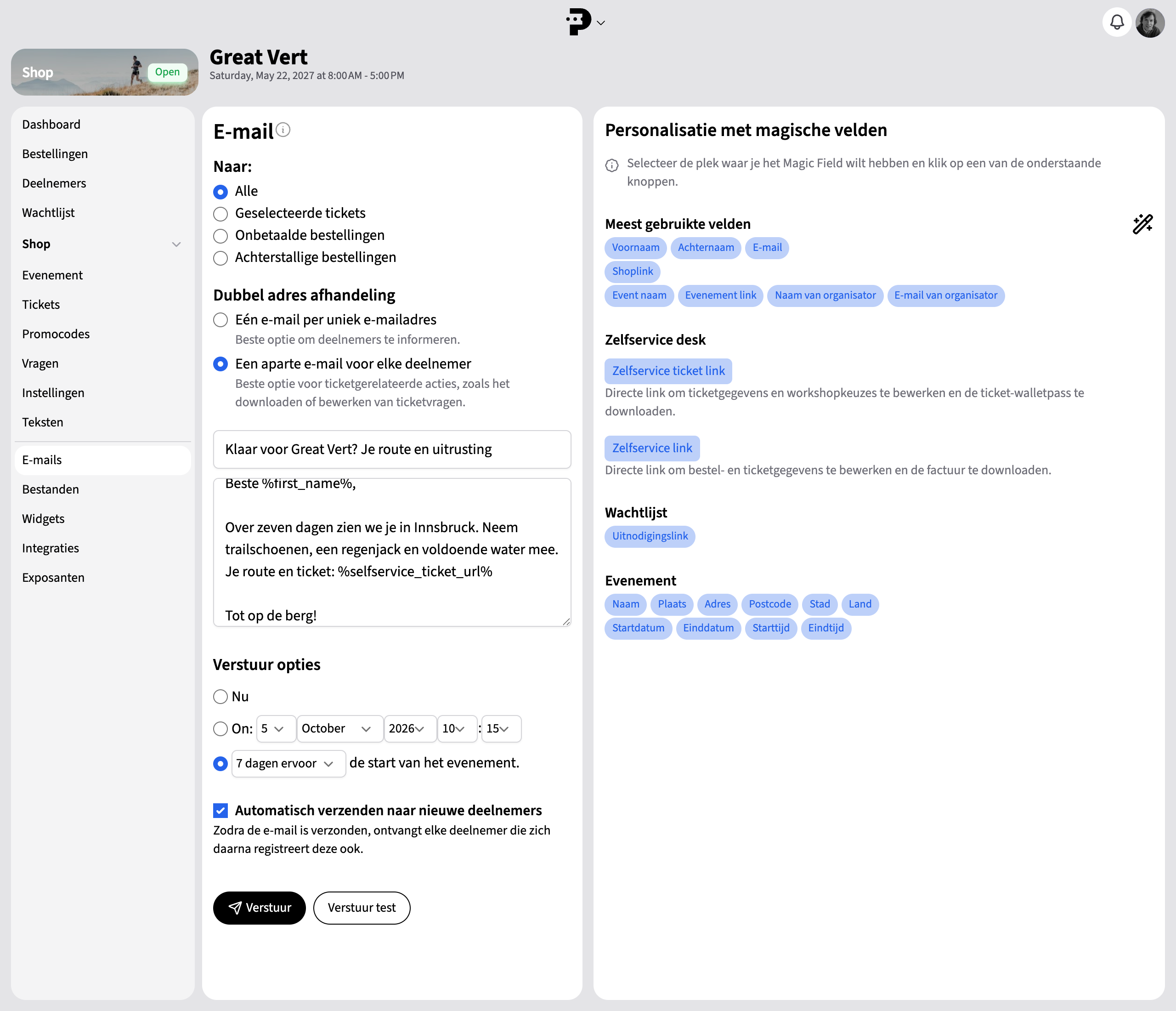Click into the email body textarea
Image resolution: width=1176 pixels, height=1011 pixels.
[392, 552]
